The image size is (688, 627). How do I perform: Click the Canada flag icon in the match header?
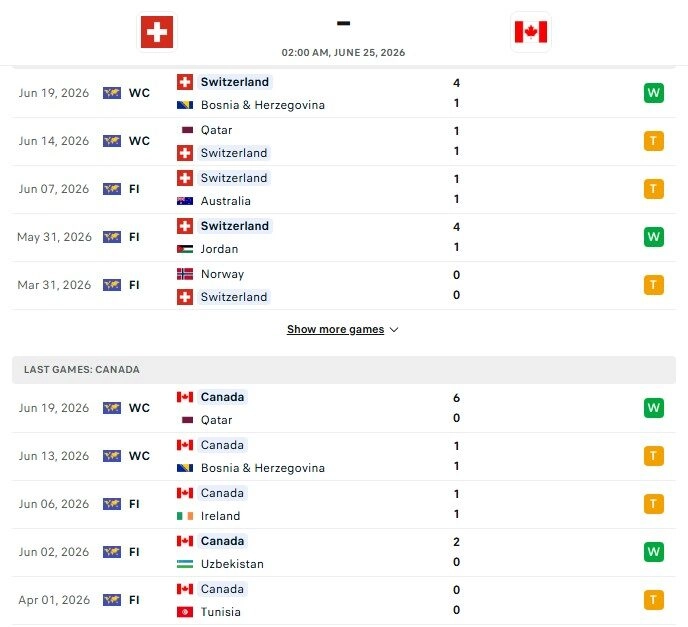530,32
